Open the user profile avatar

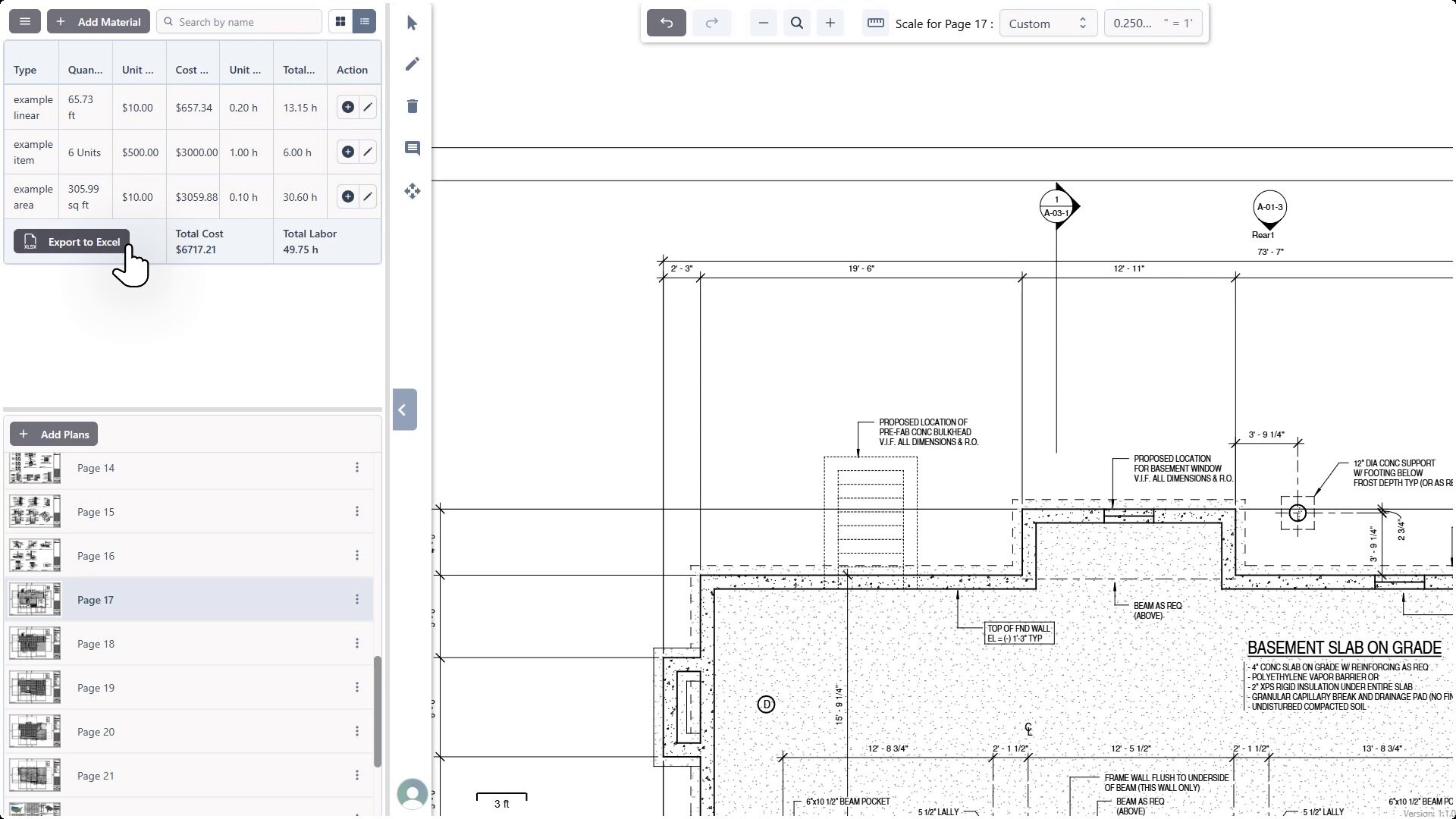412,794
